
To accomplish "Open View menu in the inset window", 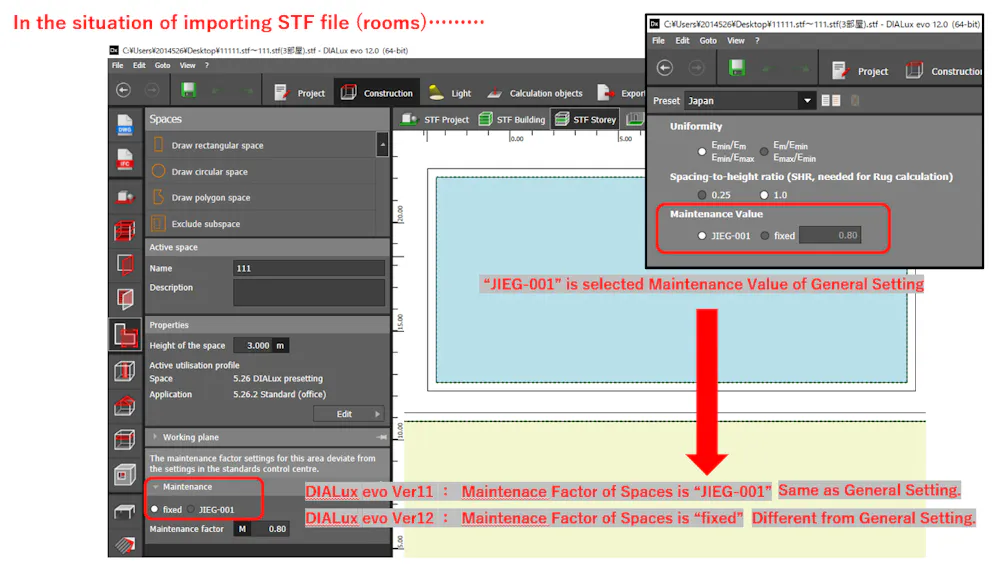I will tap(735, 41).
